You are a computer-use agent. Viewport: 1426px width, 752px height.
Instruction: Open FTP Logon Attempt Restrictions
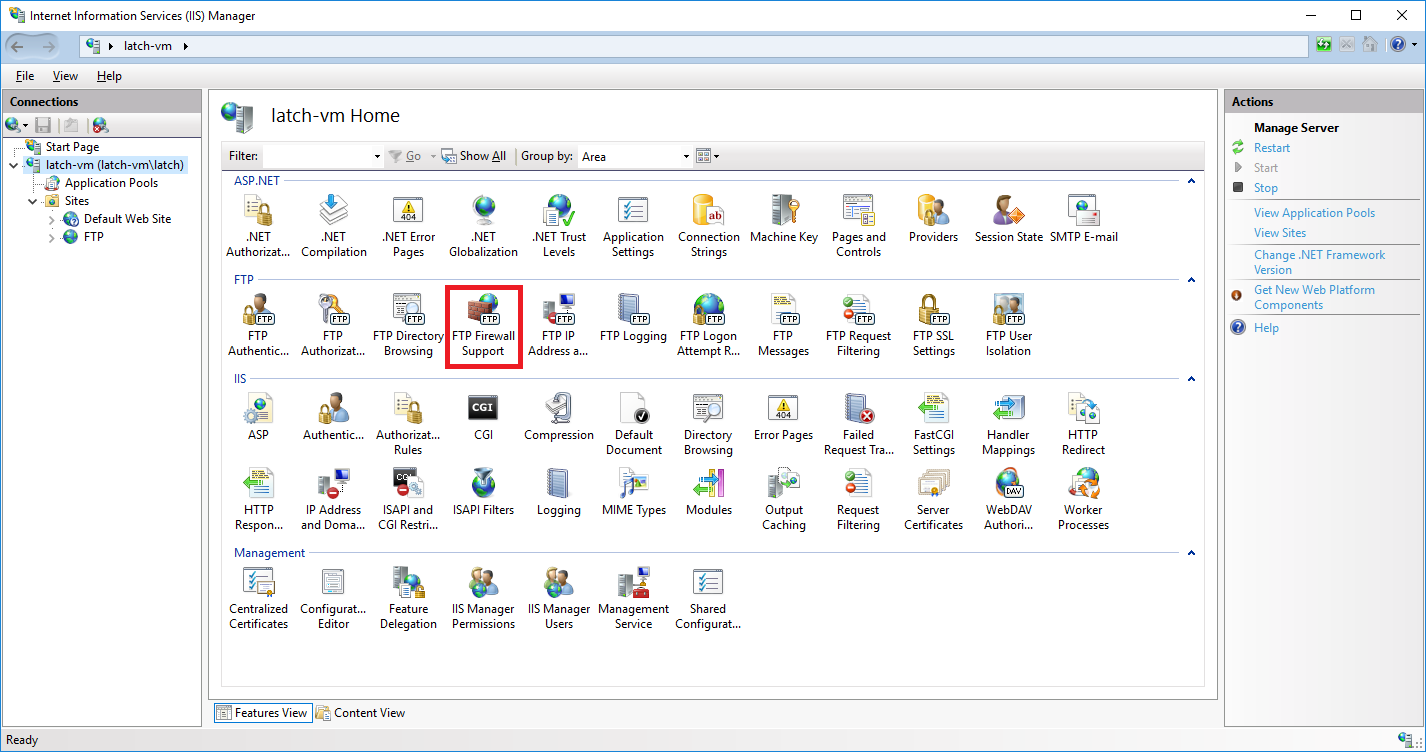click(709, 325)
